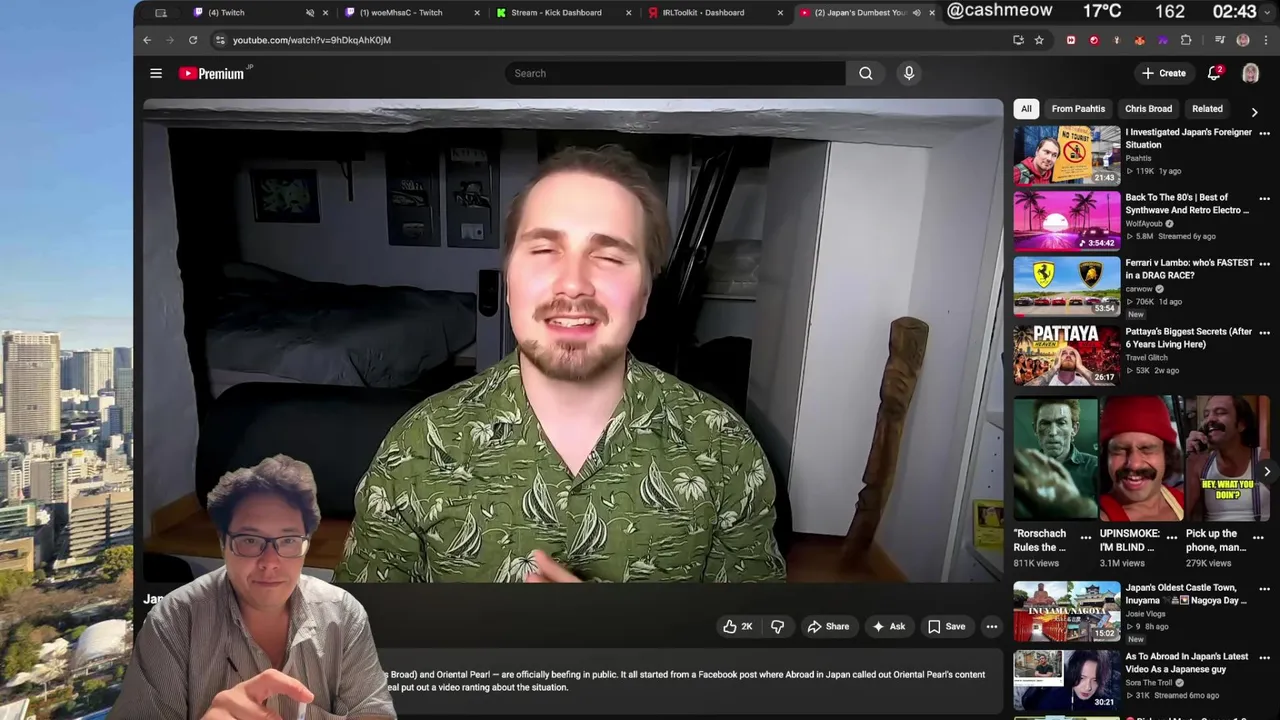Mute the Japan's Dumbest YouTube tab audio
The width and height of the screenshot is (1280, 720).
[916, 13]
